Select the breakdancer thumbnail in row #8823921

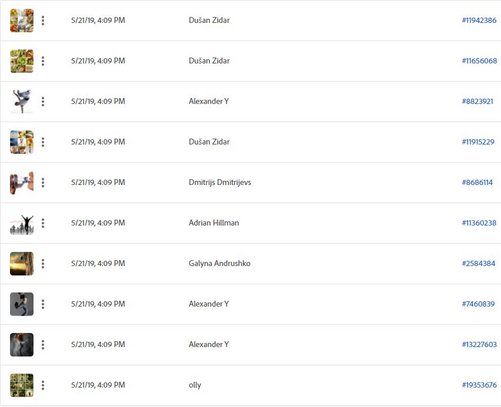point(22,101)
